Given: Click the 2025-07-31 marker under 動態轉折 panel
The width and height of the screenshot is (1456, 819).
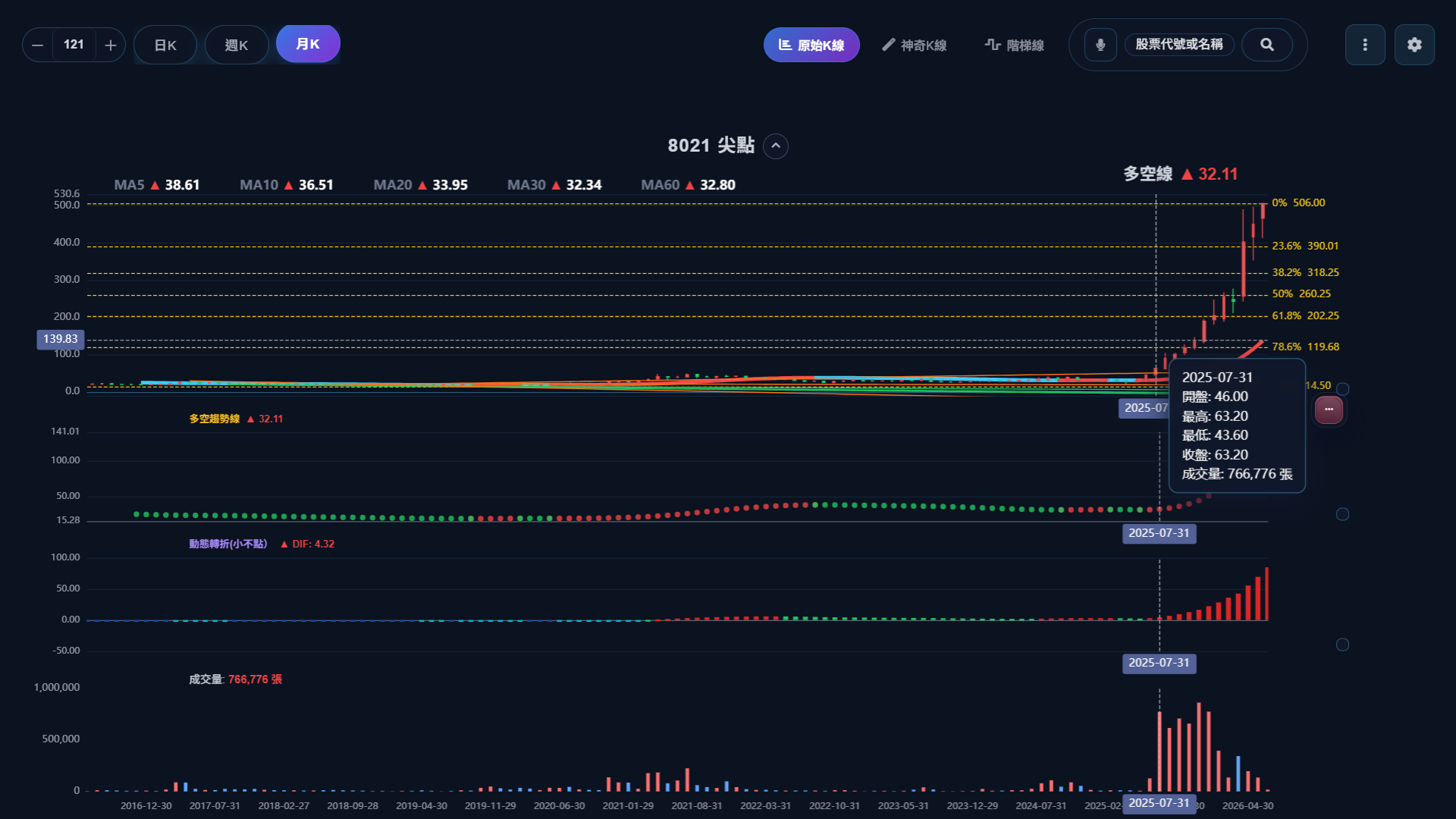Looking at the screenshot, I should click(x=1159, y=663).
